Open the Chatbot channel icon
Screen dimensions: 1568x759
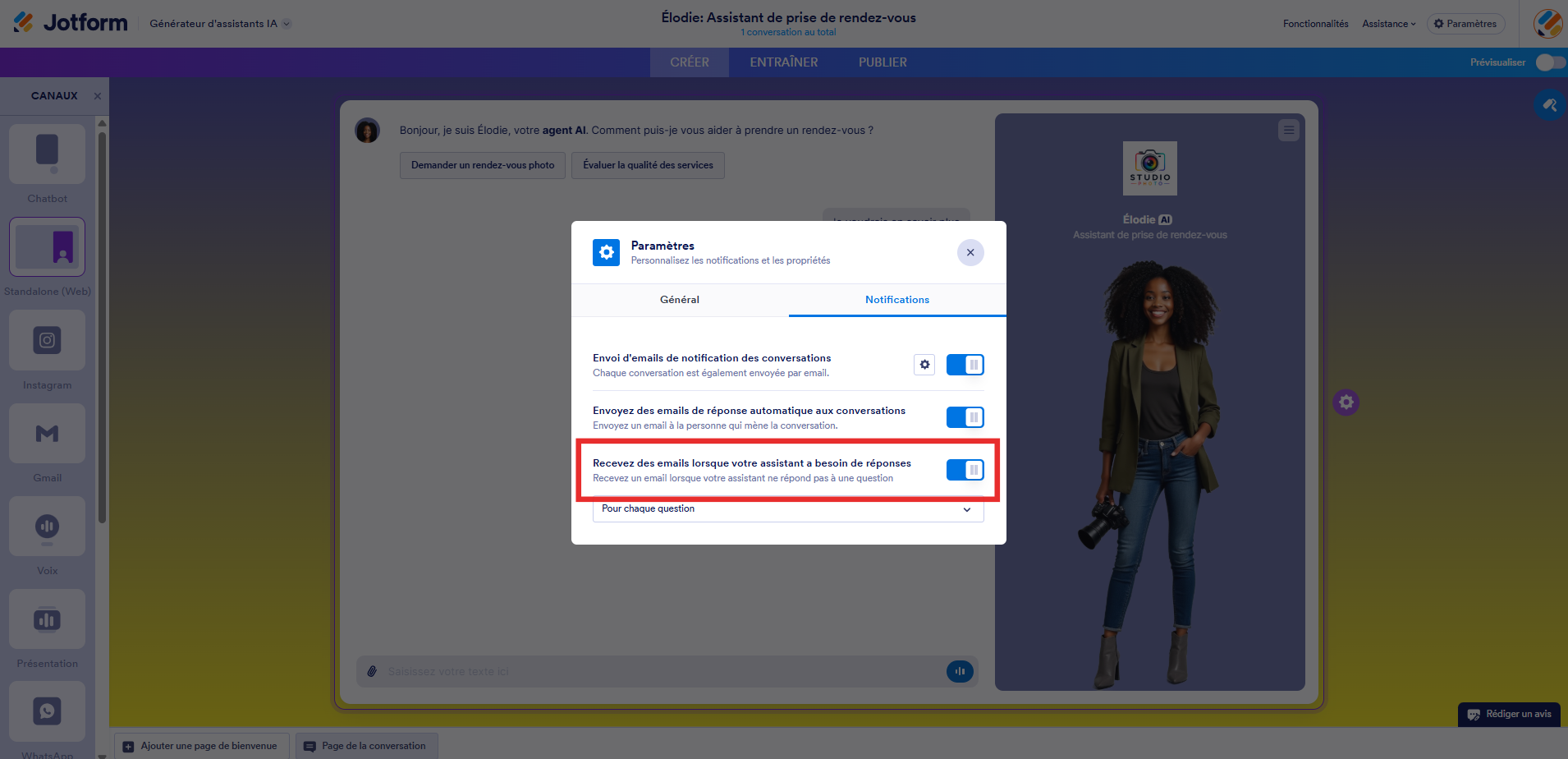[47, 154]
